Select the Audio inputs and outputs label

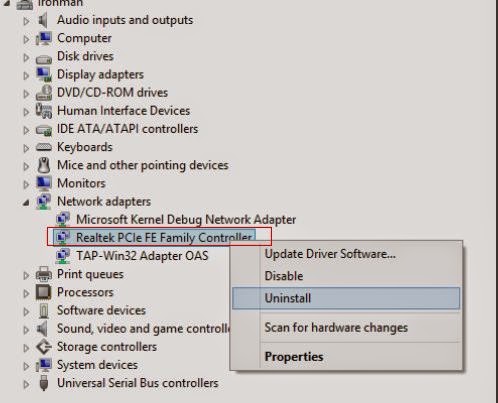click(125, 20)
